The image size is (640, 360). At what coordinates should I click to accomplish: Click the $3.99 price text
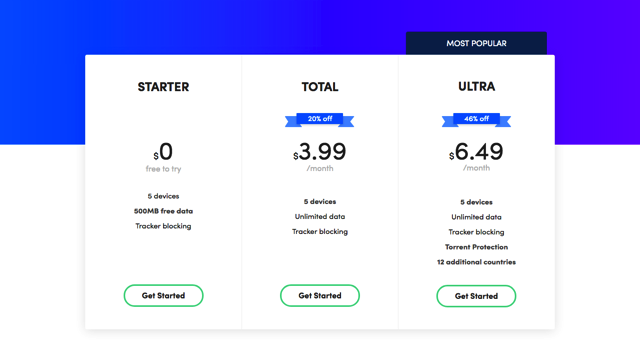[x=320, y=152]
